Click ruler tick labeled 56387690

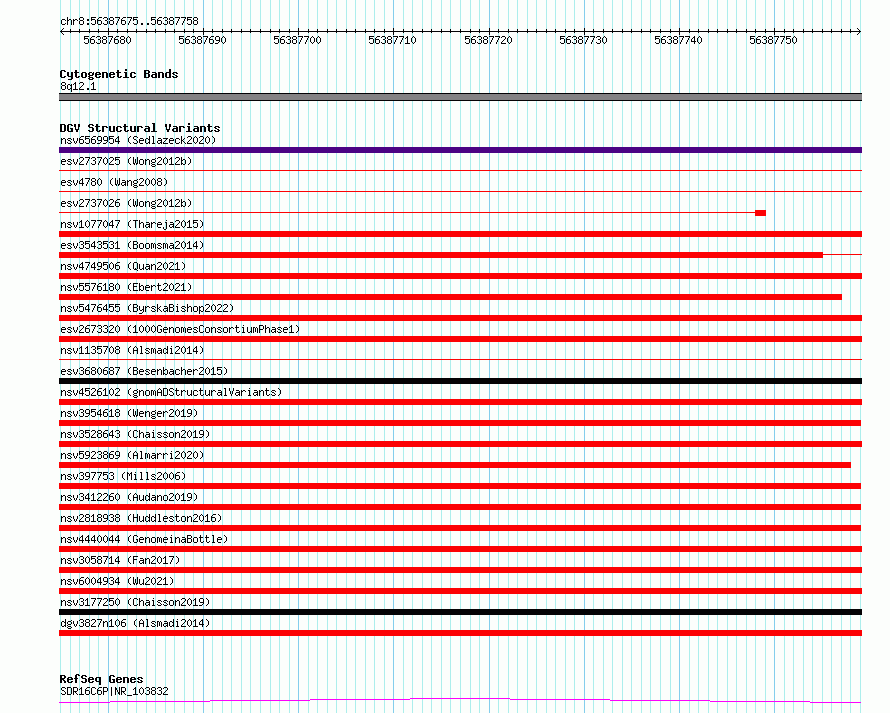click(202, 40)
